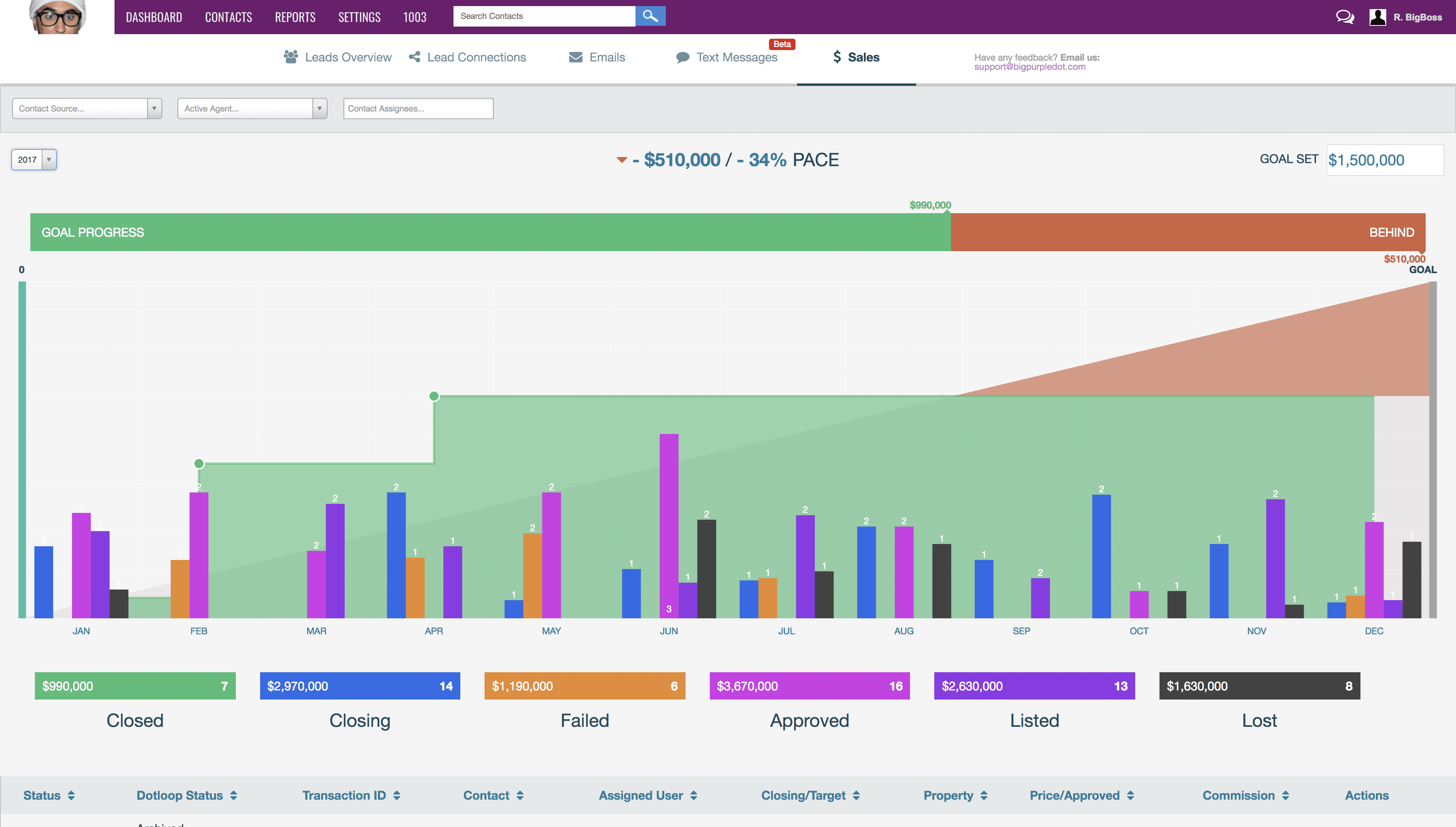Toggle the Closed status legend filter
Viewport: 1456px width, 827px height.
tap(135, 686)
